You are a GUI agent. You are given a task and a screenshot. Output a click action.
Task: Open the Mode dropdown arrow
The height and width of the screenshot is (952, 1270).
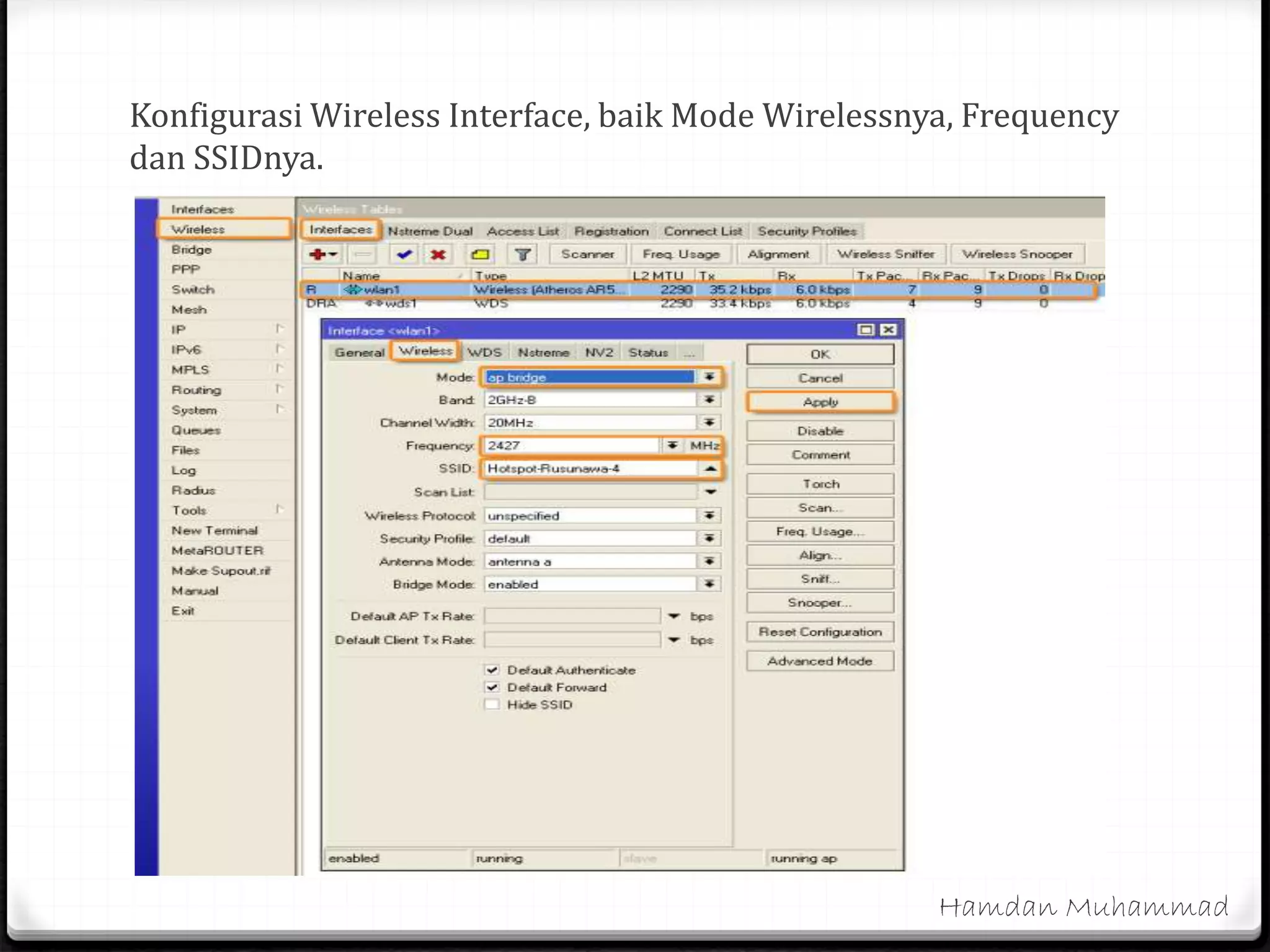pos(709,377)
